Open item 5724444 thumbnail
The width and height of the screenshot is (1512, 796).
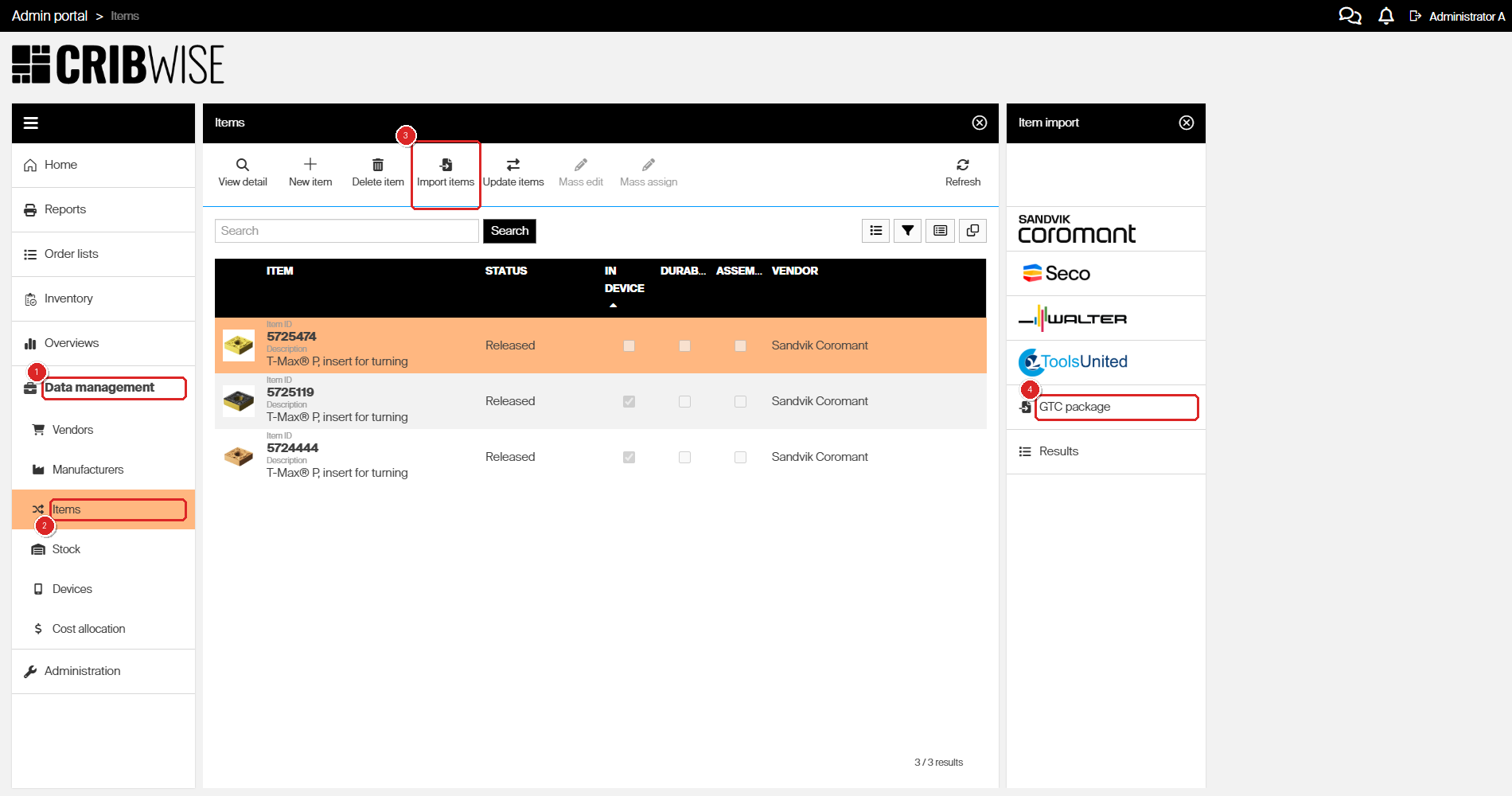[x=239, y=457]
